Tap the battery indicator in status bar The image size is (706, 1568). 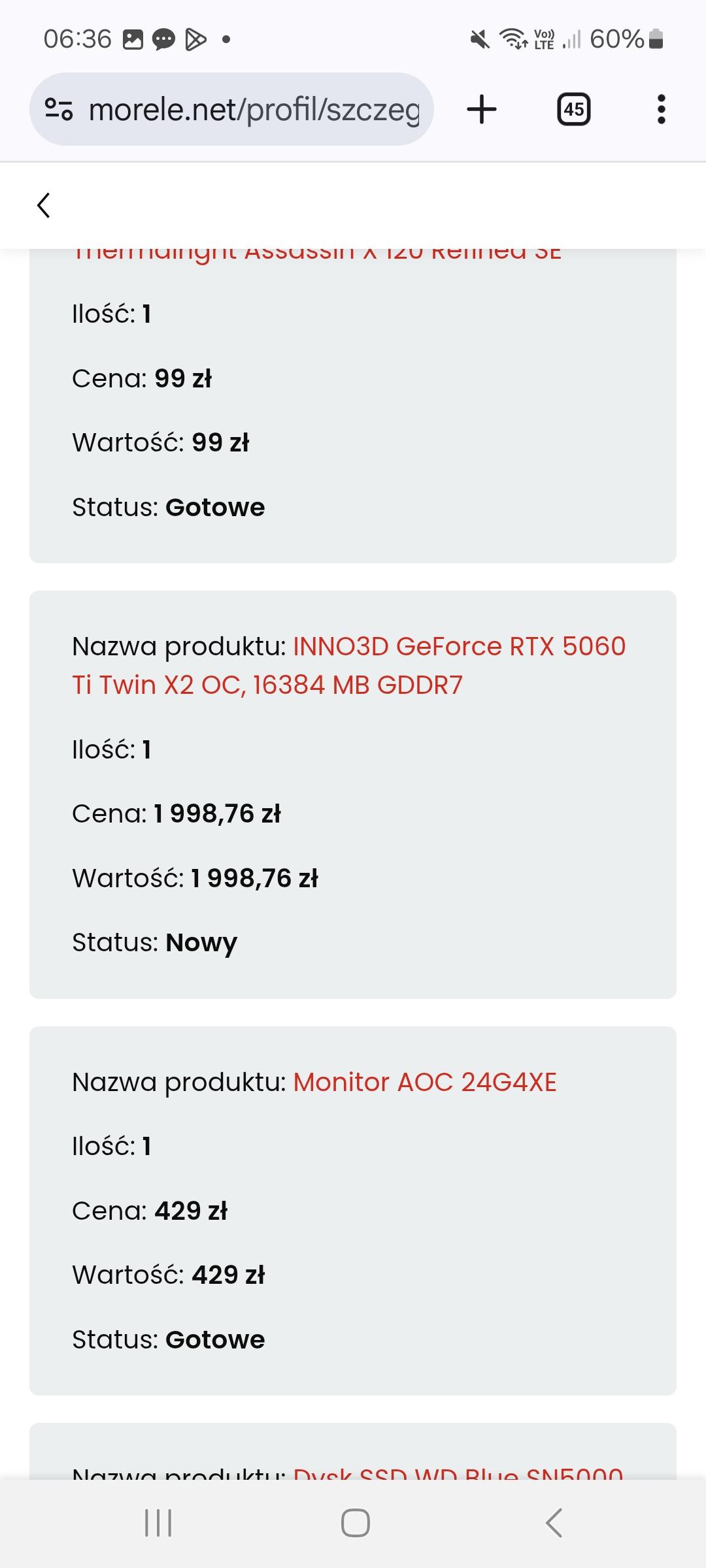click(x=656, y=39)
